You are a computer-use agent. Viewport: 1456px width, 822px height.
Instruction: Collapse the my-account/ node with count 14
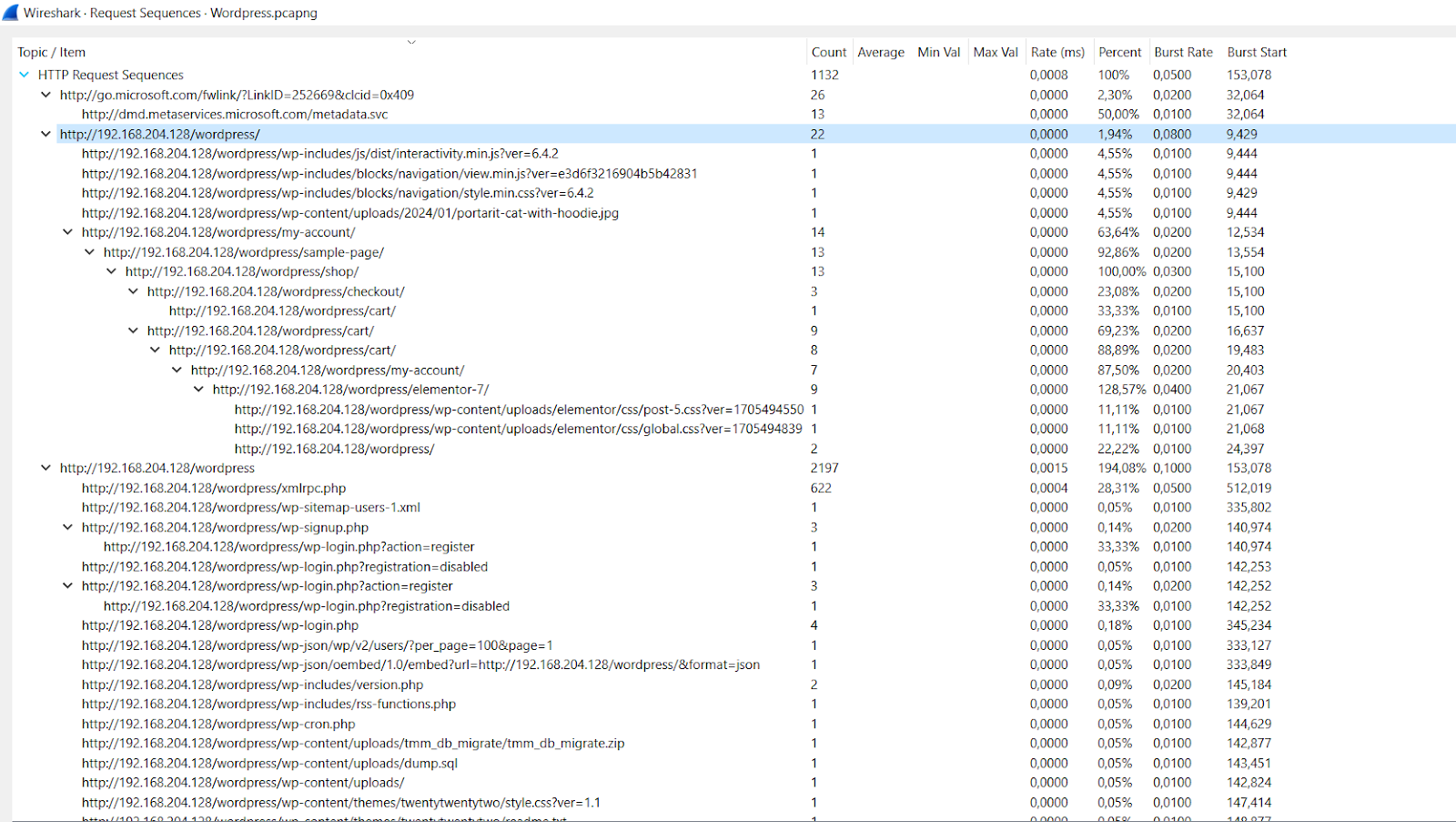click(67, 232)
